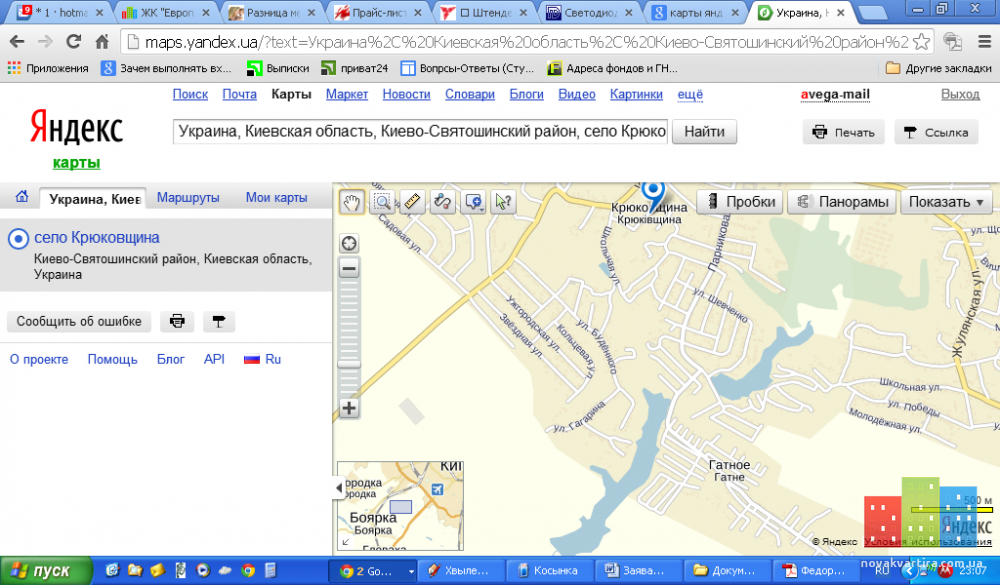
Task: Expand the Chrome taskbar group arrow
Action: pos(411,571)
